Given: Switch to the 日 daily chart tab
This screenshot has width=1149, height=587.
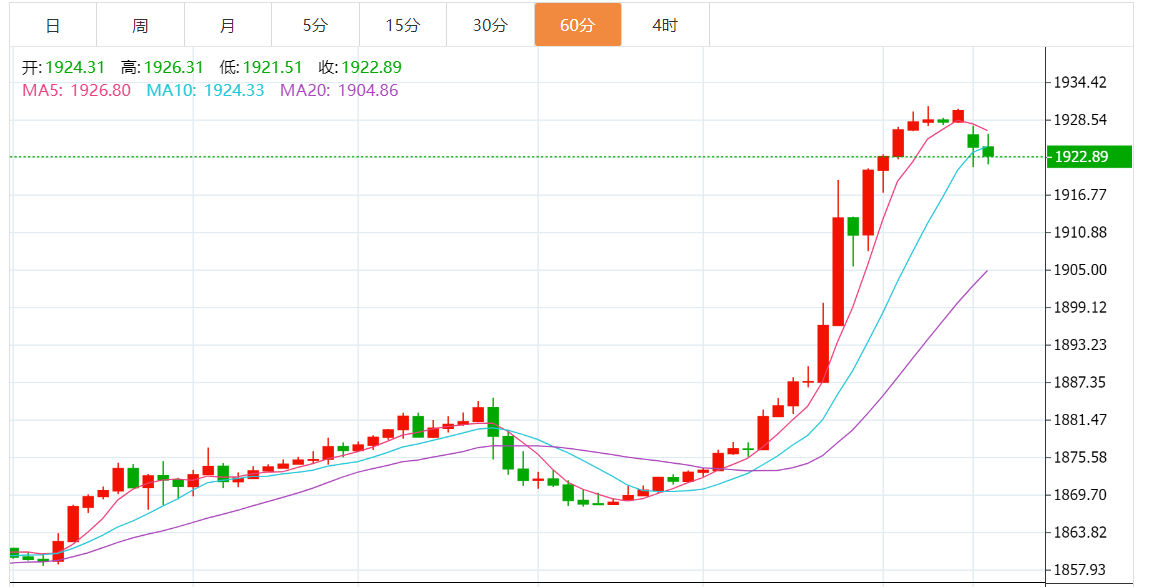Looking at the screenshot, I should (53, 25).
